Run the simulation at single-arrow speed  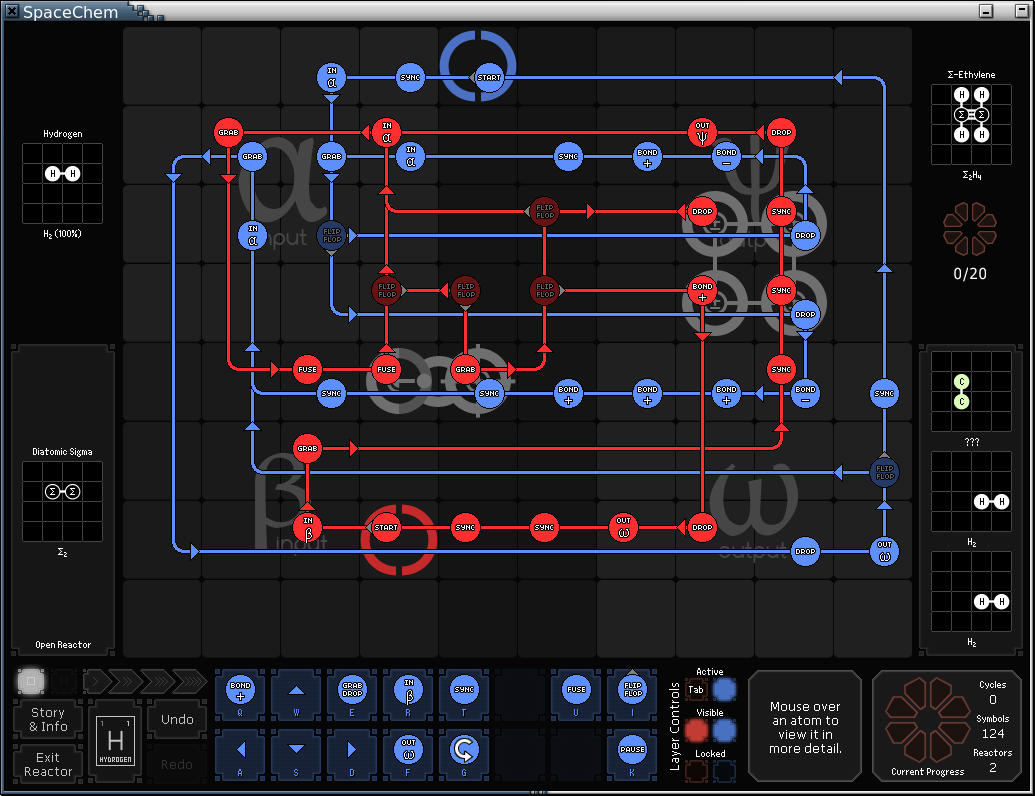tap(96, 680)
